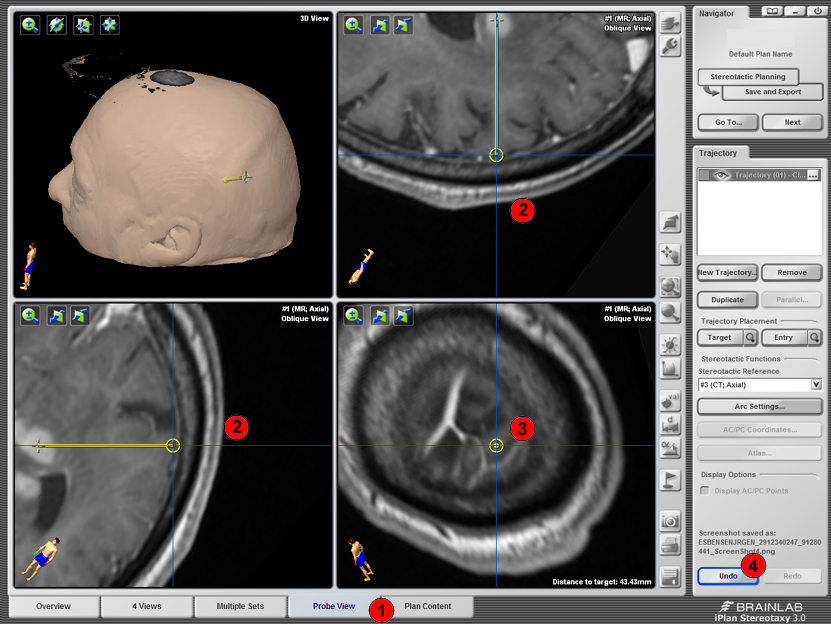Image resolution: width=831 pixels, height=624 pixels.
Task: Click the printer icon in right toolbar
Action: 671,546
